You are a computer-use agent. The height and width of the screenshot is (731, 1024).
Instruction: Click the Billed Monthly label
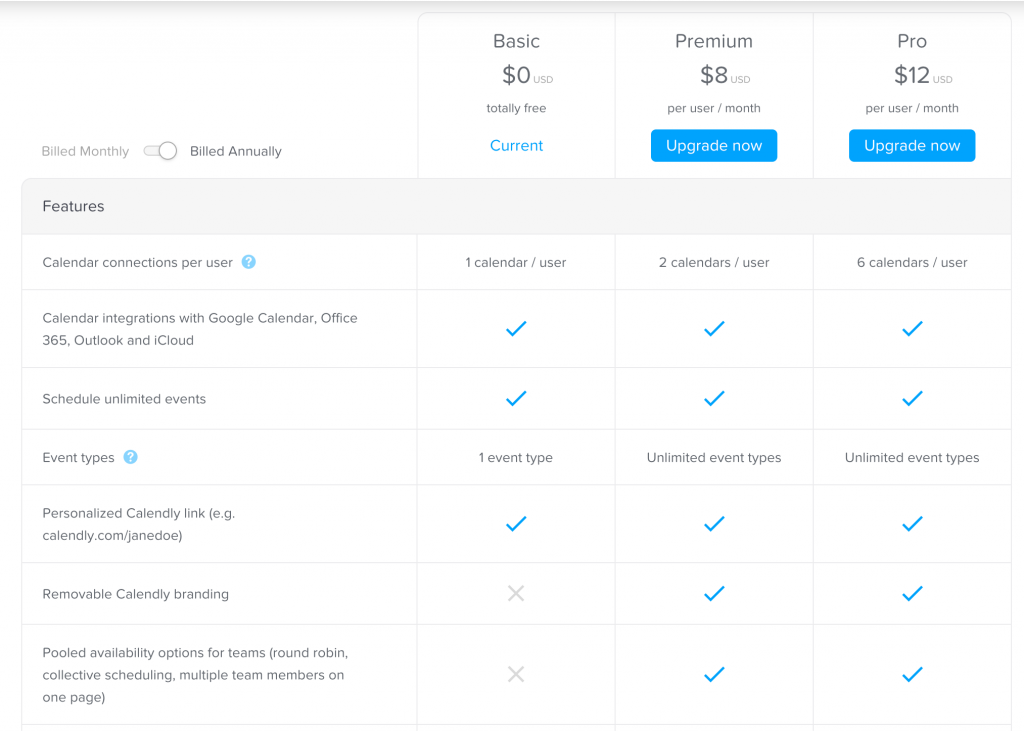(x=85, y=151)
